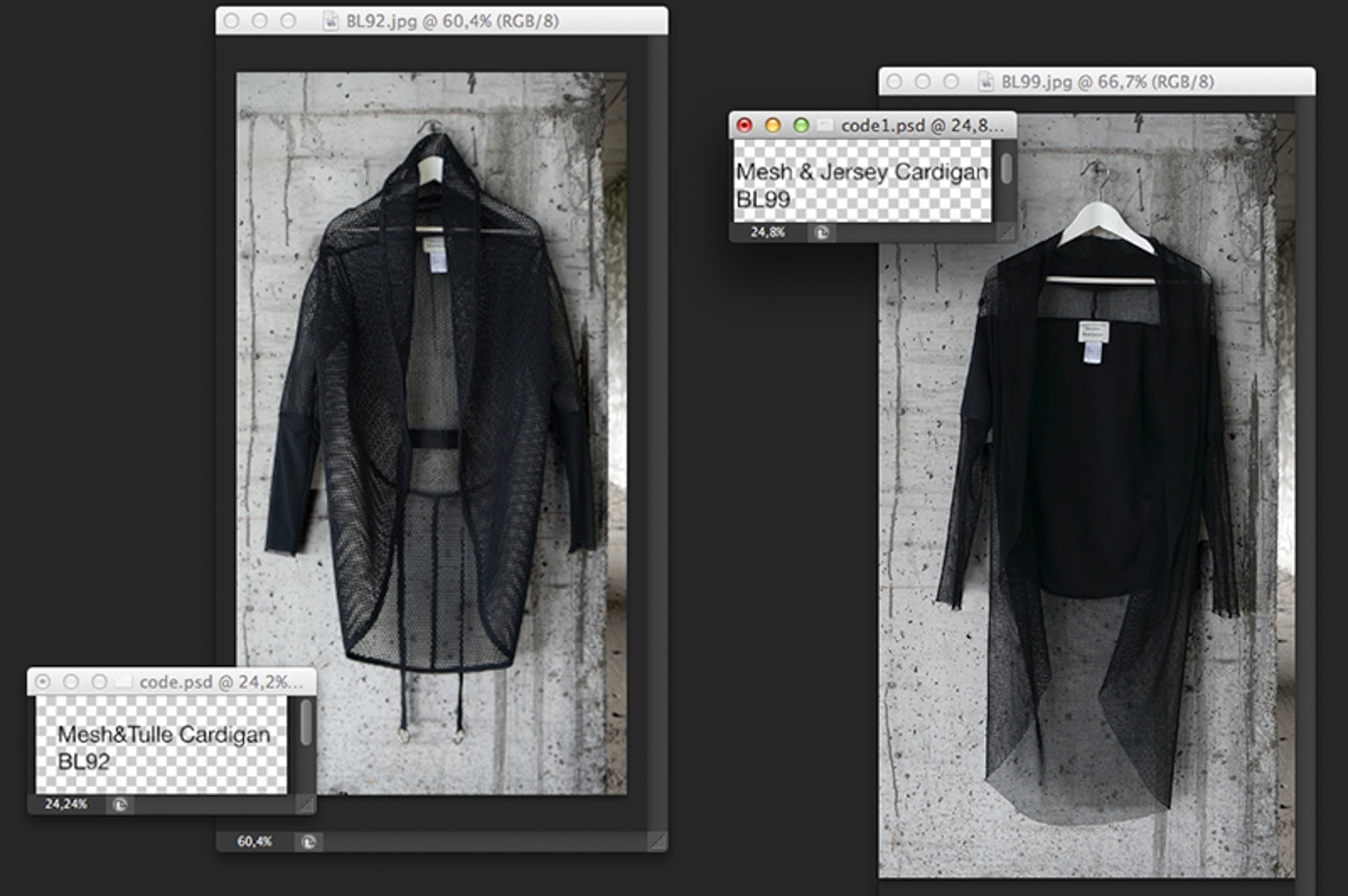This screenshot has width=1348, height=896.
Task: Click the 24,24% zoom field in code.psd
Action: pos(66,804)
